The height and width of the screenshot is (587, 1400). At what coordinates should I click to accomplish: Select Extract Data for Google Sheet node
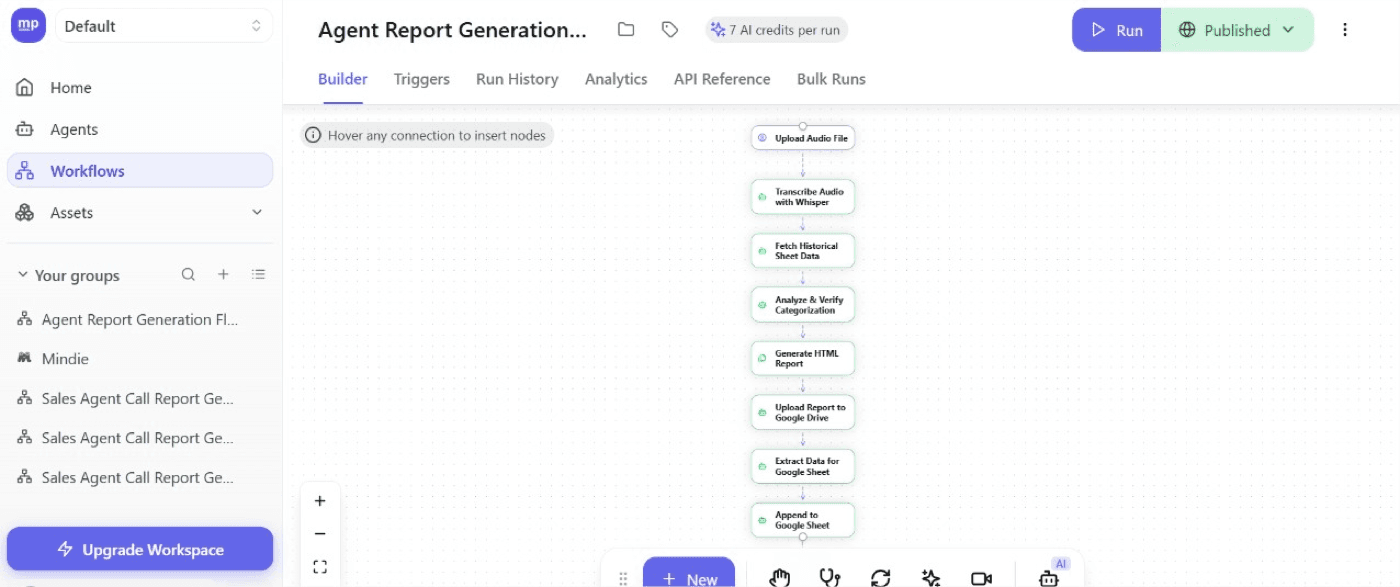coord(803,466)
